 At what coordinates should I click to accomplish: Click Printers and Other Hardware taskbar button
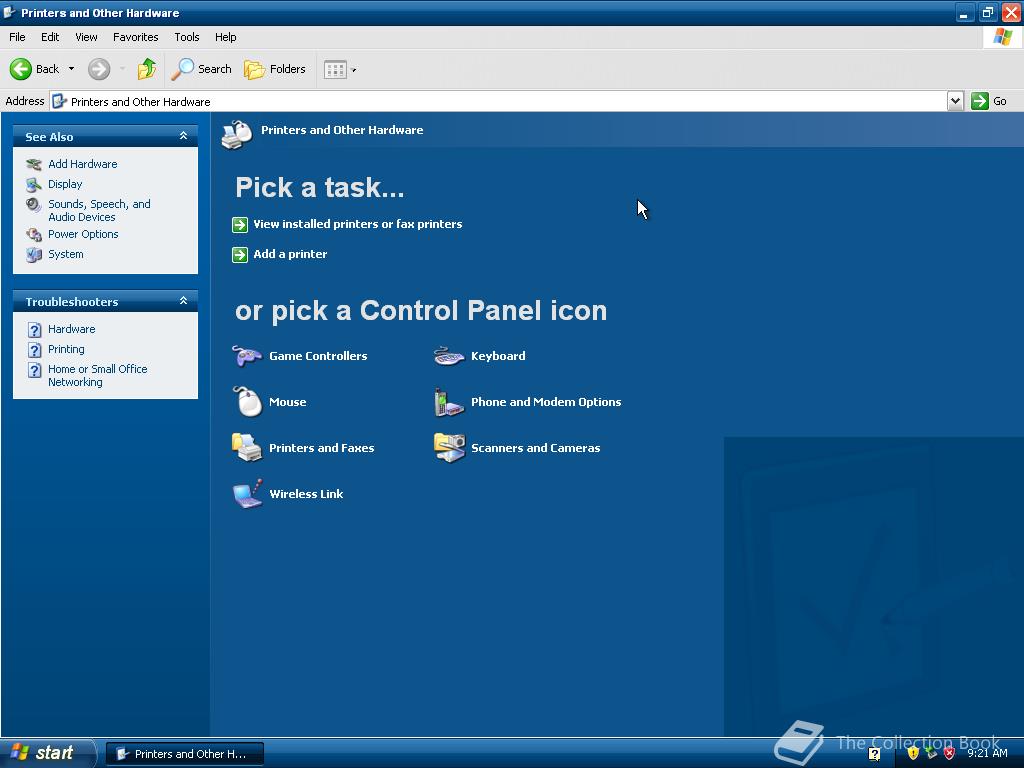click(x=185, y=754)
